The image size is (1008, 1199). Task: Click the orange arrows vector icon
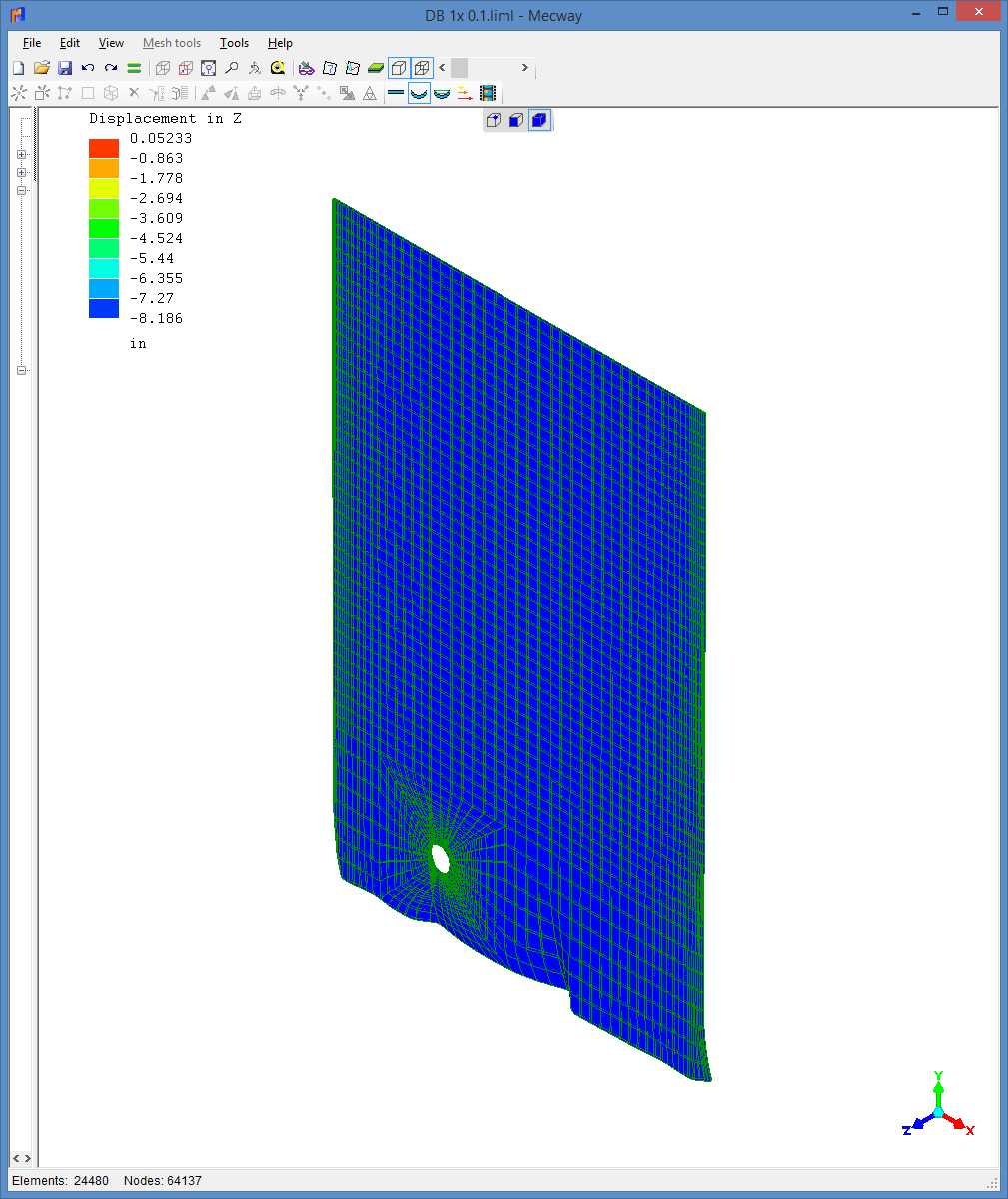coord(465,93)
